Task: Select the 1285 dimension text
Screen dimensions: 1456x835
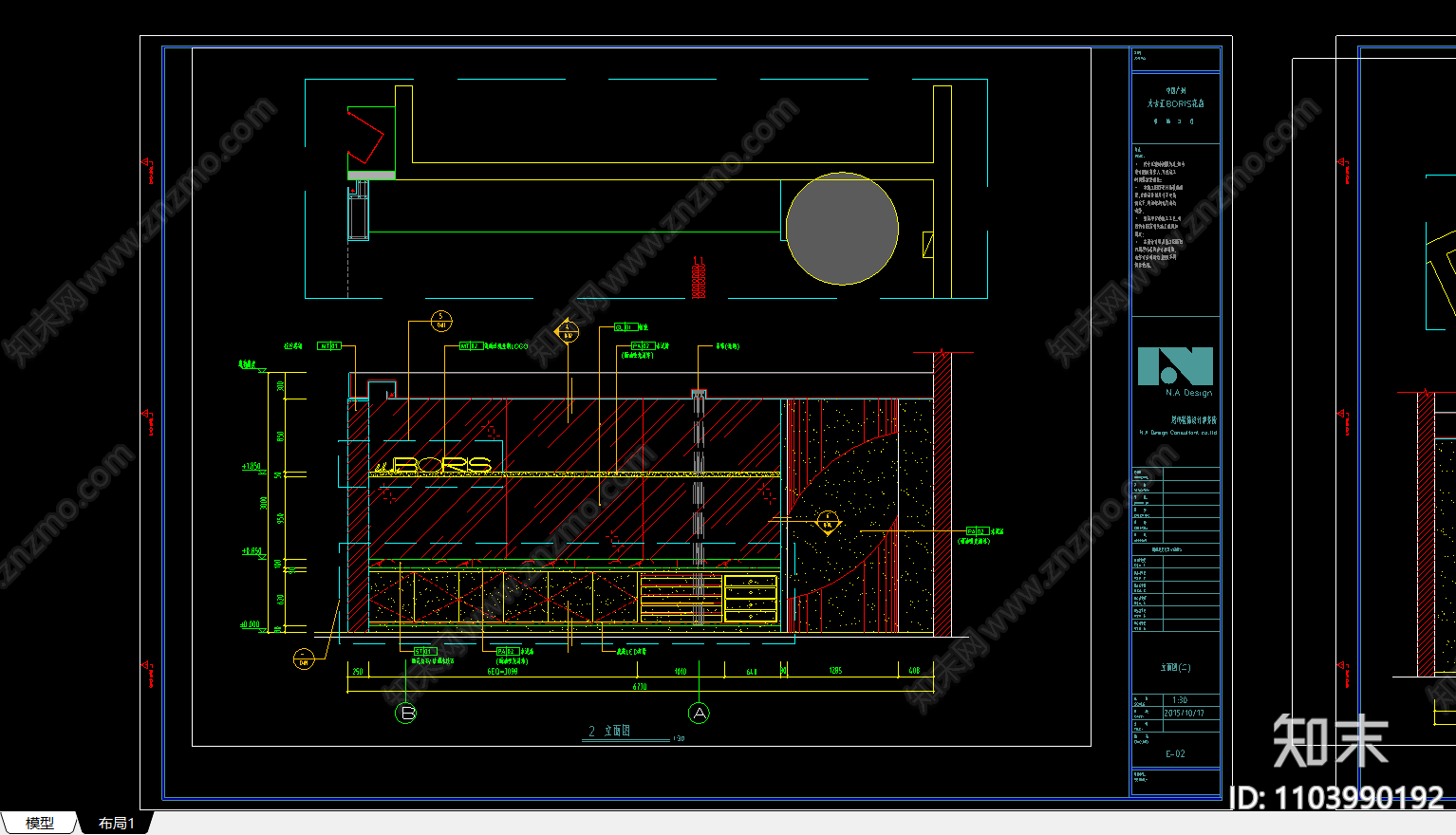Action: pyautogui.click(x=835, y=671)
